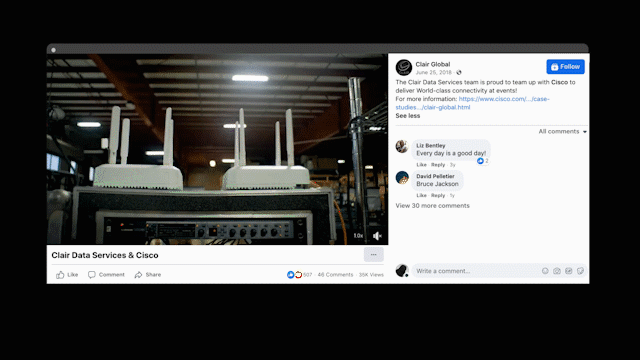Click the video frame showing the antennas
640x360 pixels.
tap(217, 149)
